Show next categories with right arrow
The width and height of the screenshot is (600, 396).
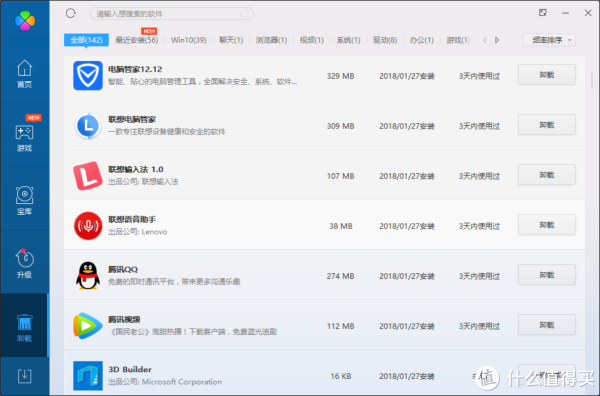click(x=497, y=40)
